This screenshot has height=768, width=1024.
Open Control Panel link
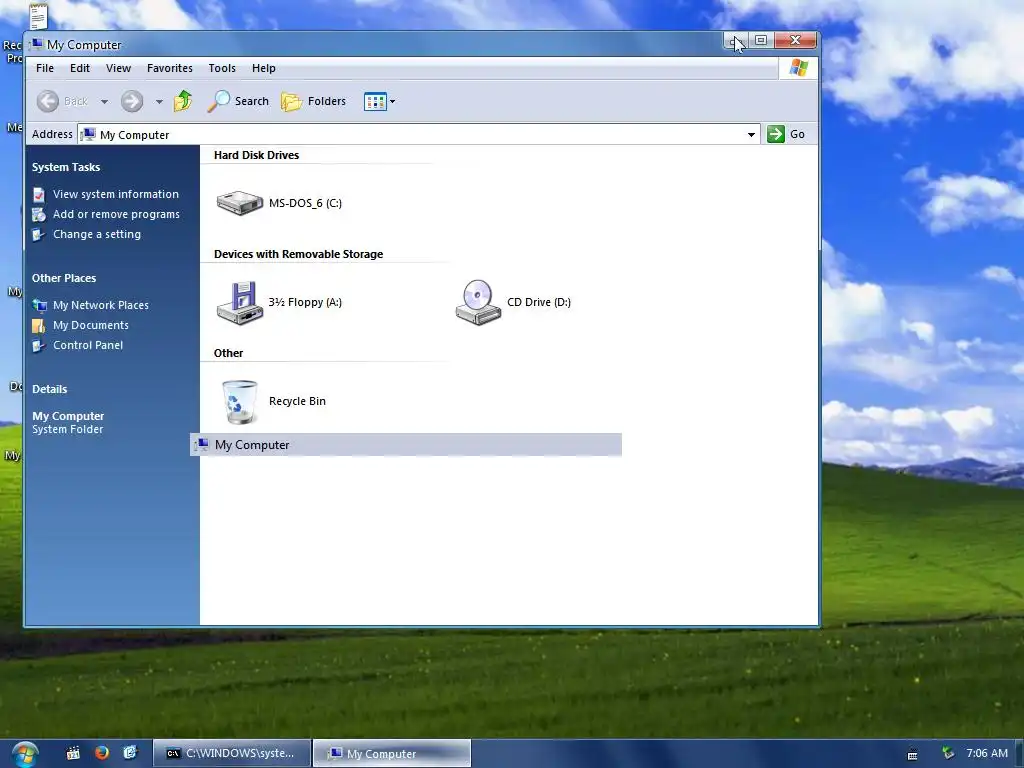(88, 345)
